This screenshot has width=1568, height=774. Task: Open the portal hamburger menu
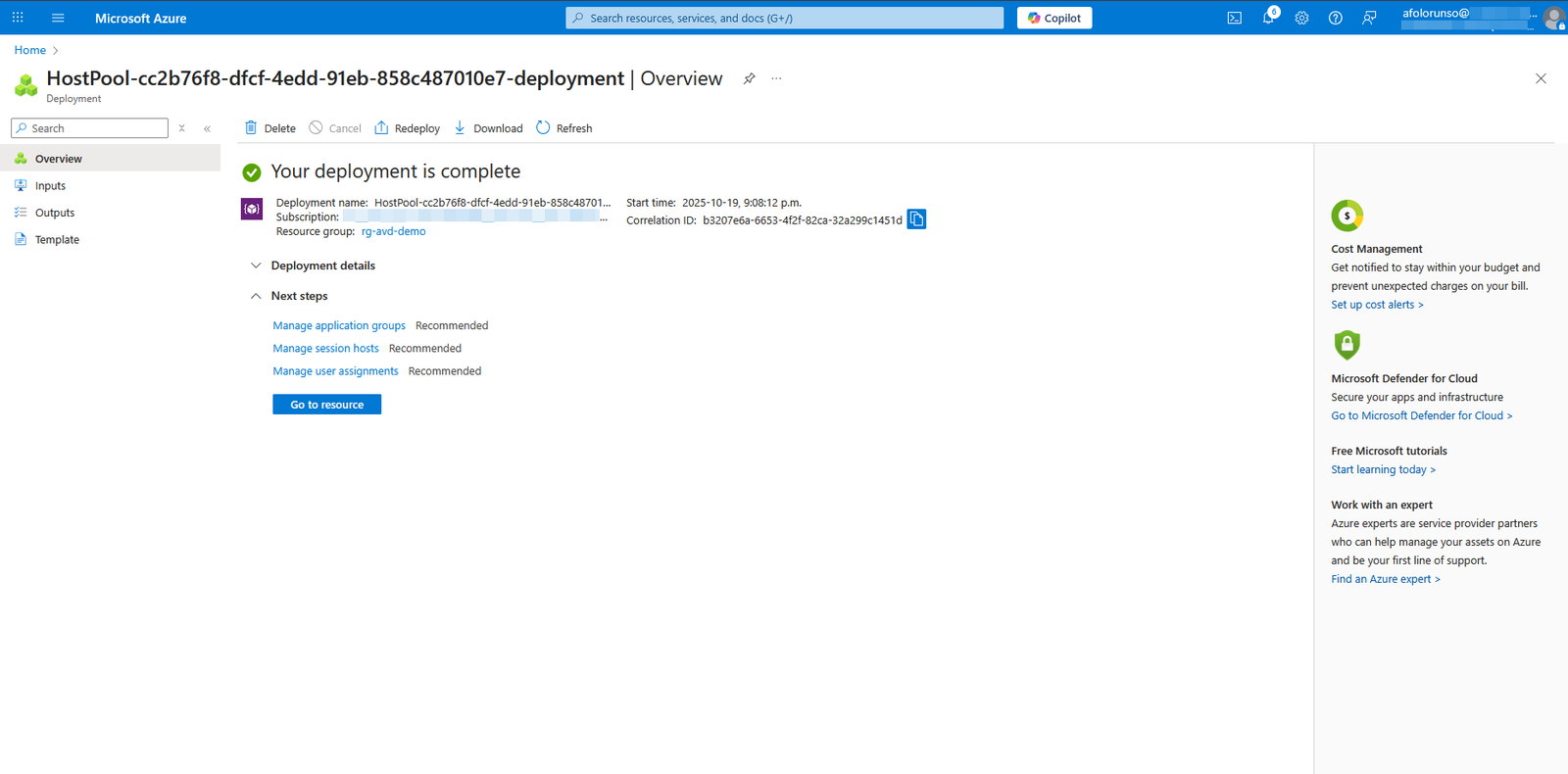[x=58, y=18]
